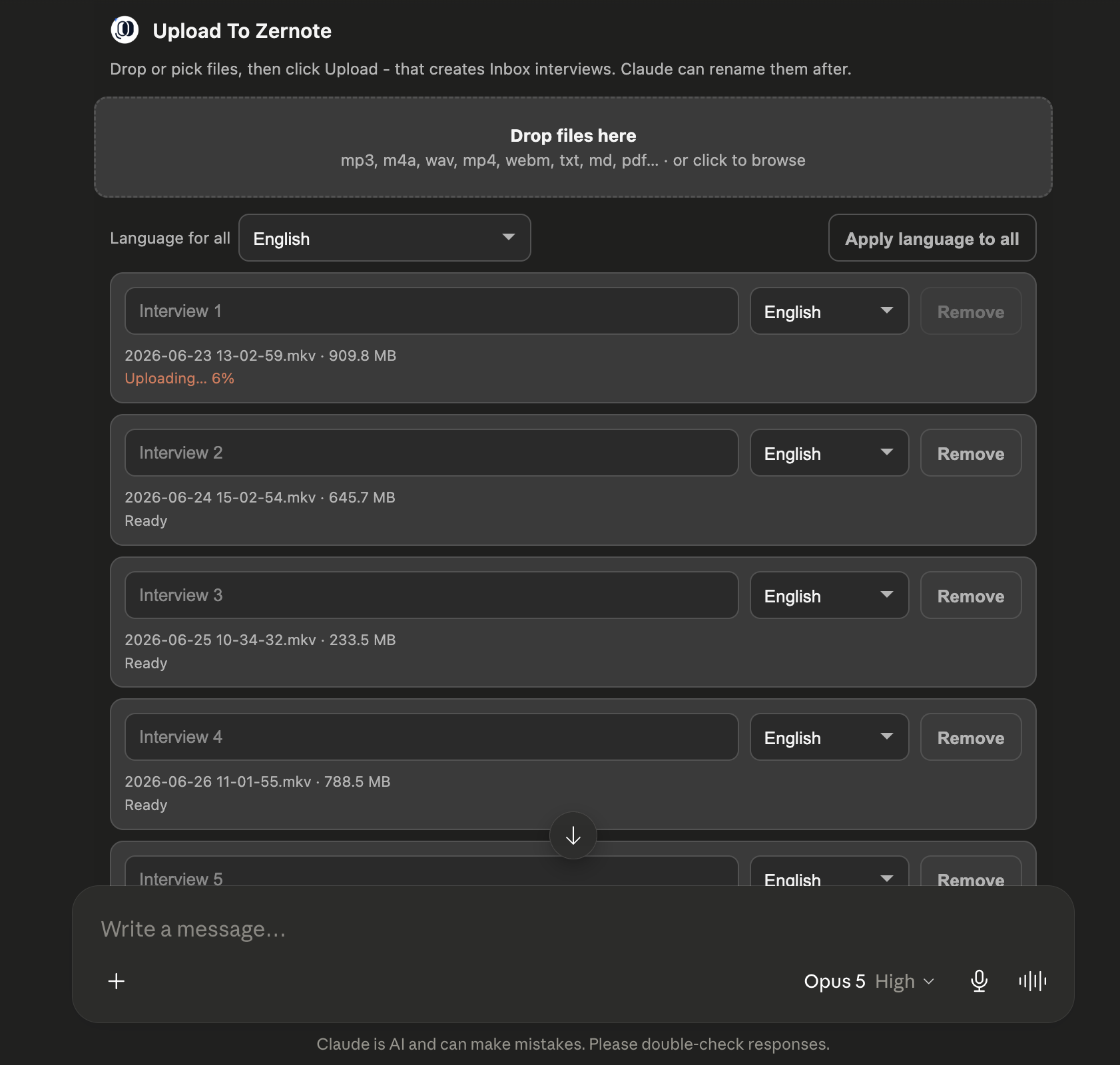Click the Uploading… 6% status text
1120x1065 pixels.
(180, 378)
